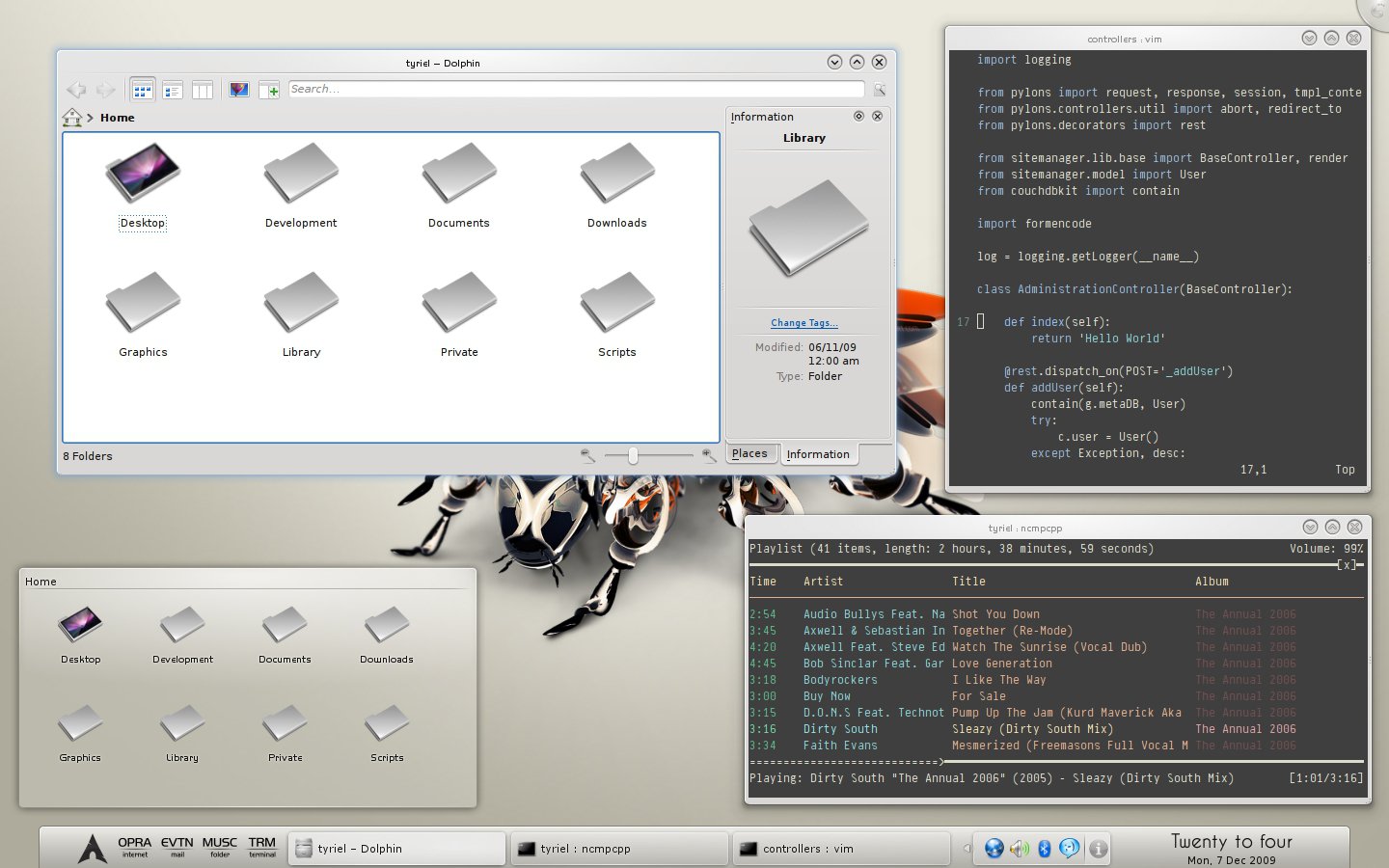
Task: Open Desktop in Home folder widget
Action: [80, 635]
